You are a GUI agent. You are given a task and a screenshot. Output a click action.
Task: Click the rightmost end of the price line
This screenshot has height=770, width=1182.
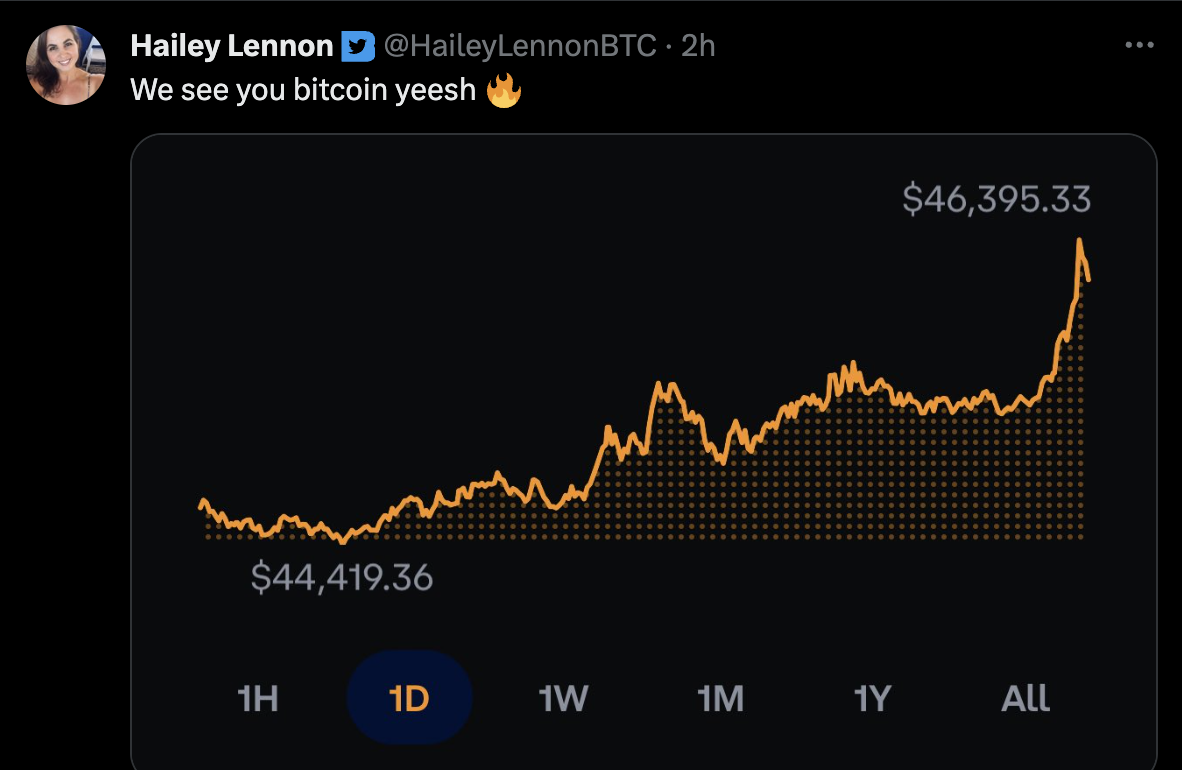click(1088, 279)
